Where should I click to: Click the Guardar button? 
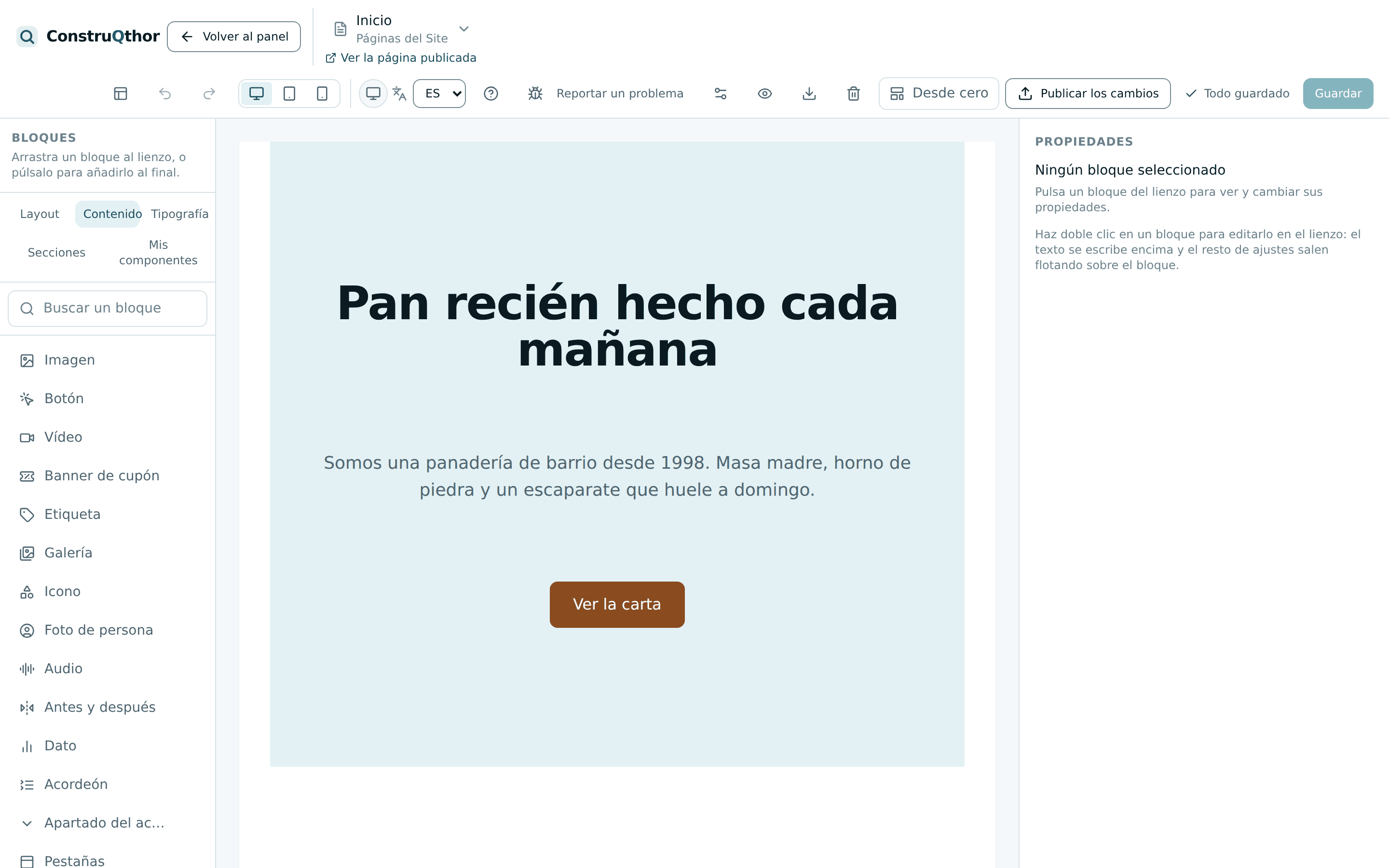[x=1338, y=94]
